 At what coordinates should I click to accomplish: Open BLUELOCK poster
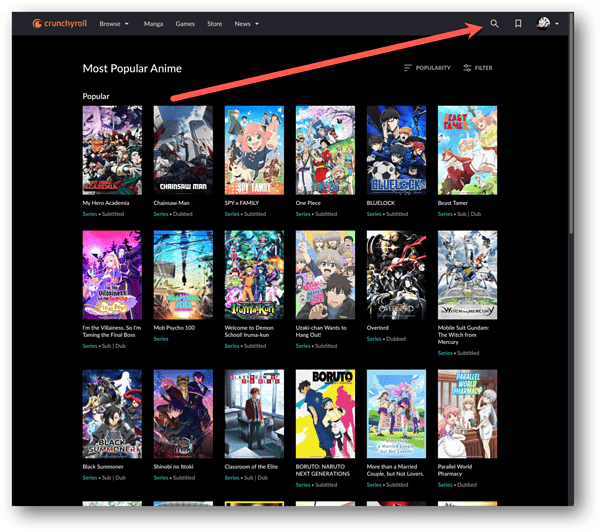point(396,150)
